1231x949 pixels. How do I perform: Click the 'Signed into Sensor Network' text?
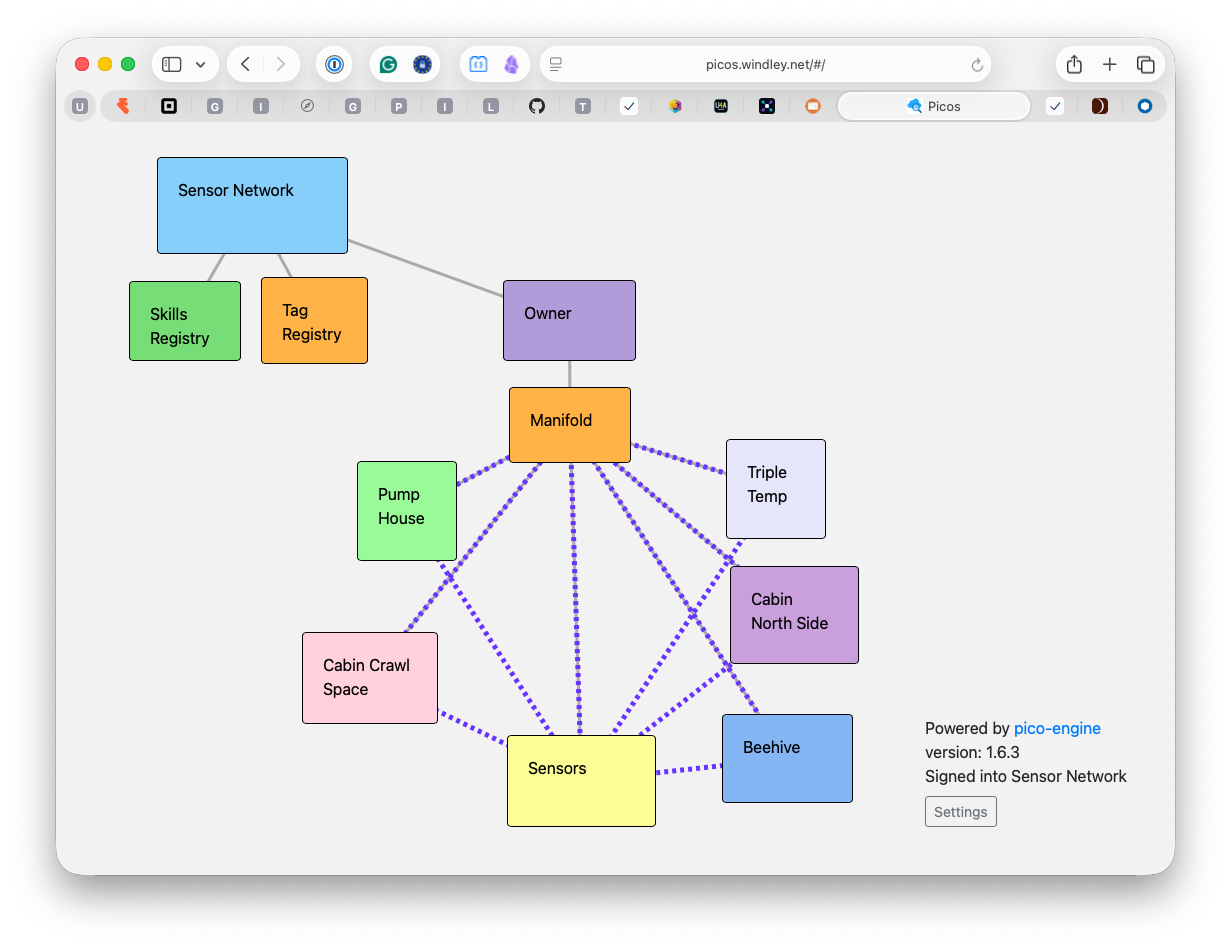pos(1026,776)
